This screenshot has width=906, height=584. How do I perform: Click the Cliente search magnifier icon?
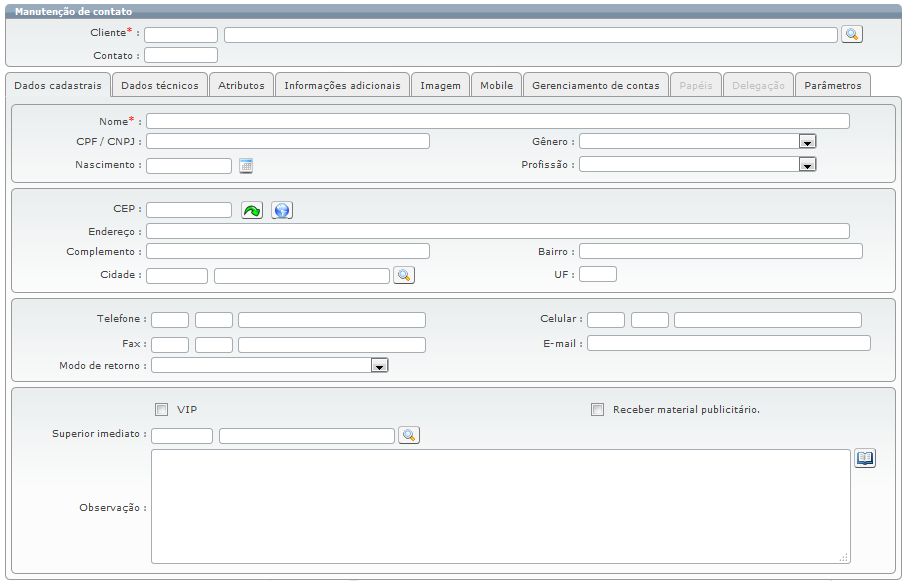click(x=851, y=34)
